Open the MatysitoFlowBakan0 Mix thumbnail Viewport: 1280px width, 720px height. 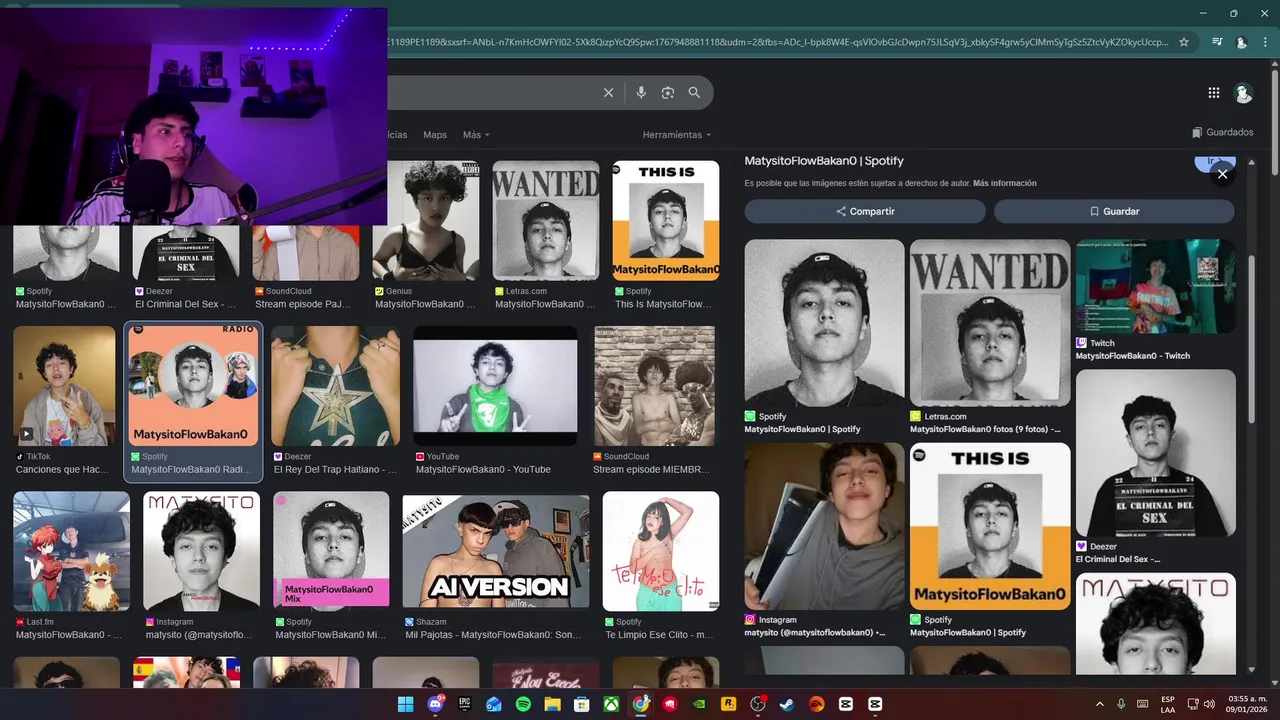331,551
